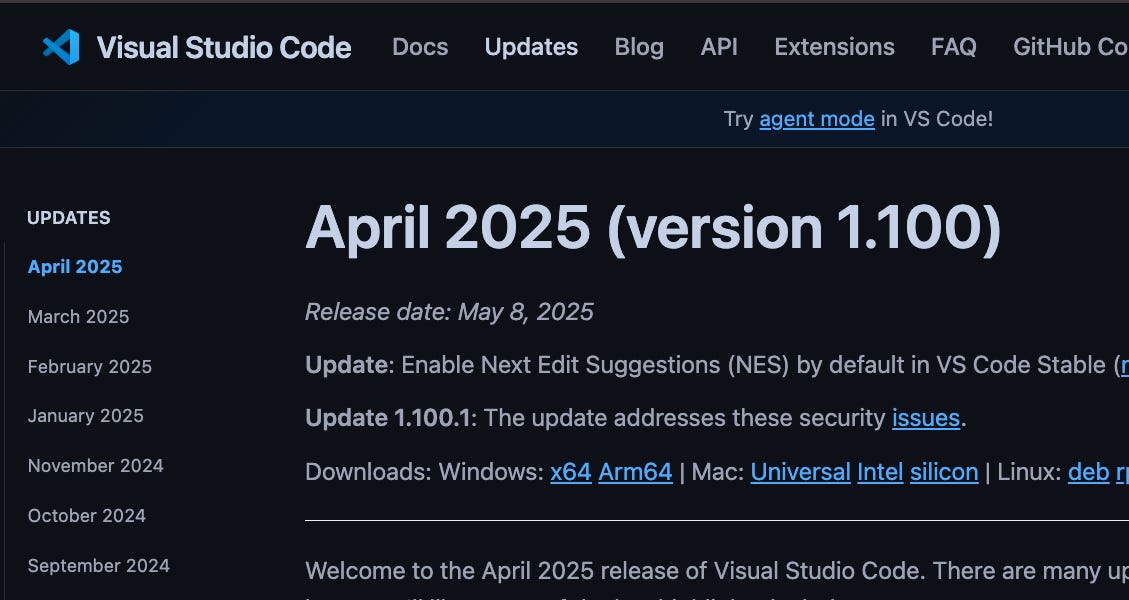Open the Blog section

pyautogui.click(x=639, y=46)
